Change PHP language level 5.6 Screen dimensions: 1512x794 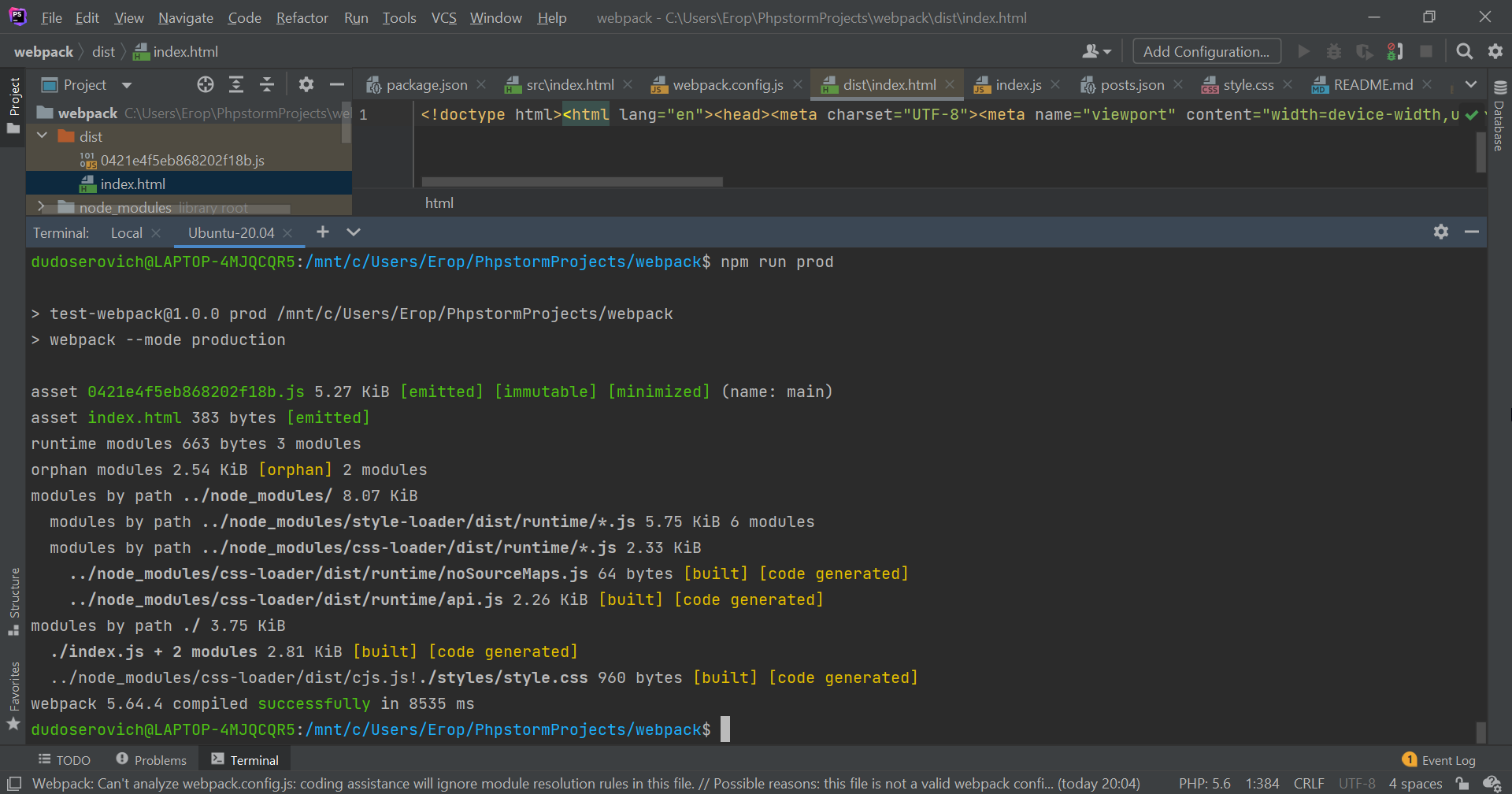[1204, 784]
